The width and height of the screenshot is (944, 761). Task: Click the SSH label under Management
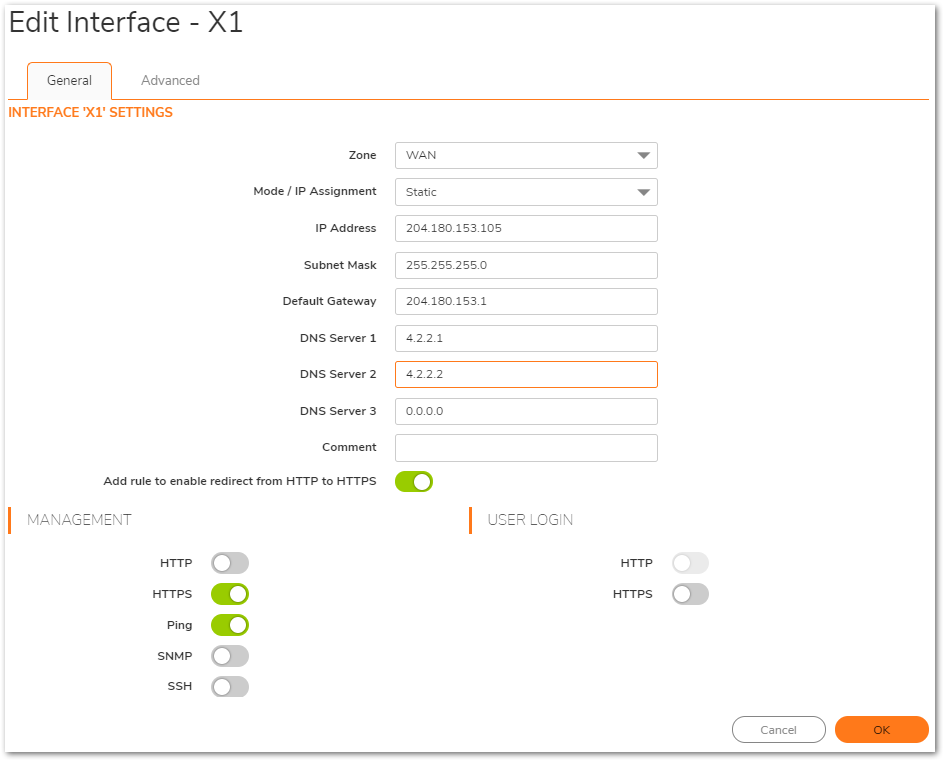(x=179, y=686)
